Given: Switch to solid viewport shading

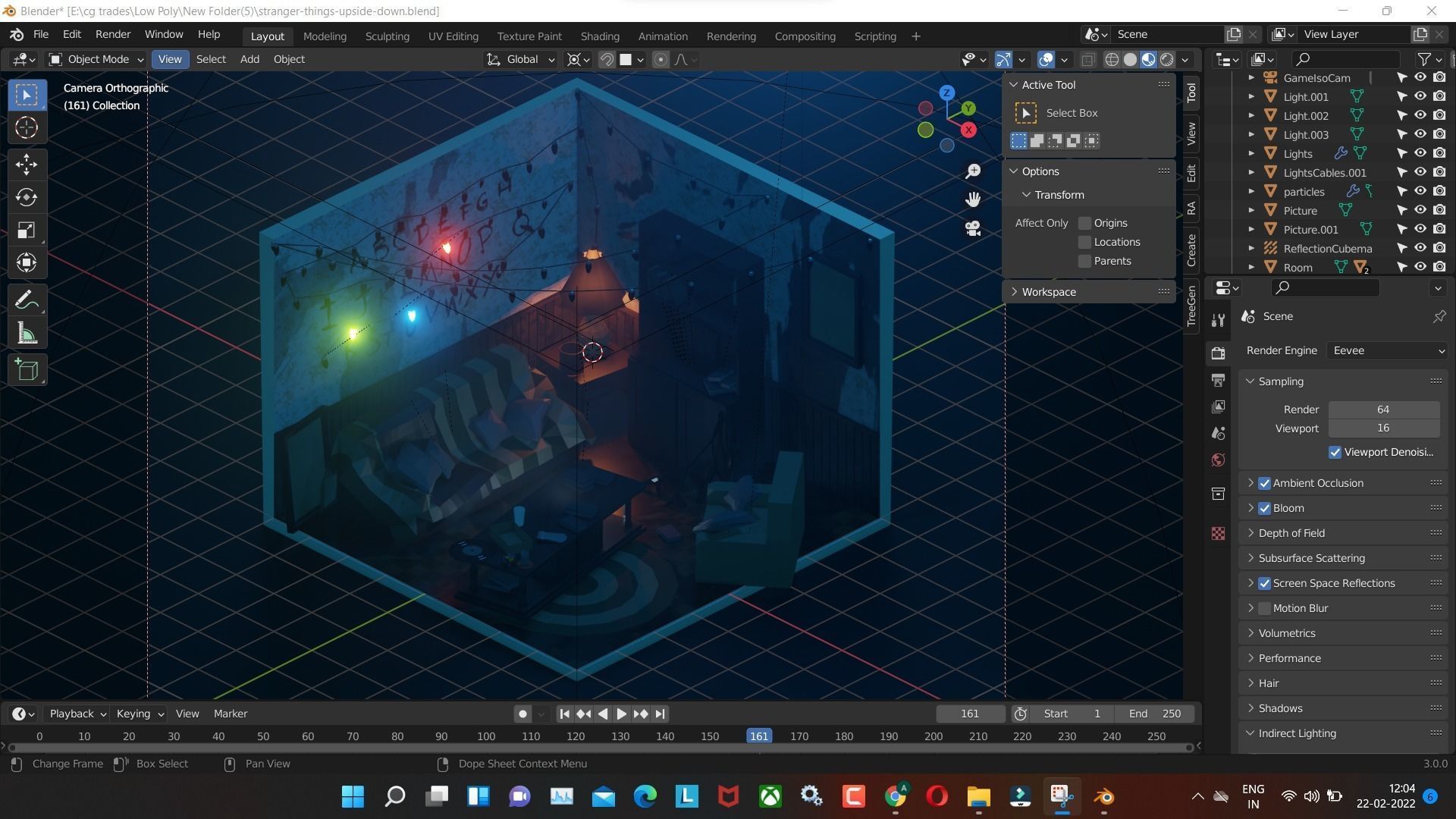Looking at the screenshot, I should click(1130, 59).
